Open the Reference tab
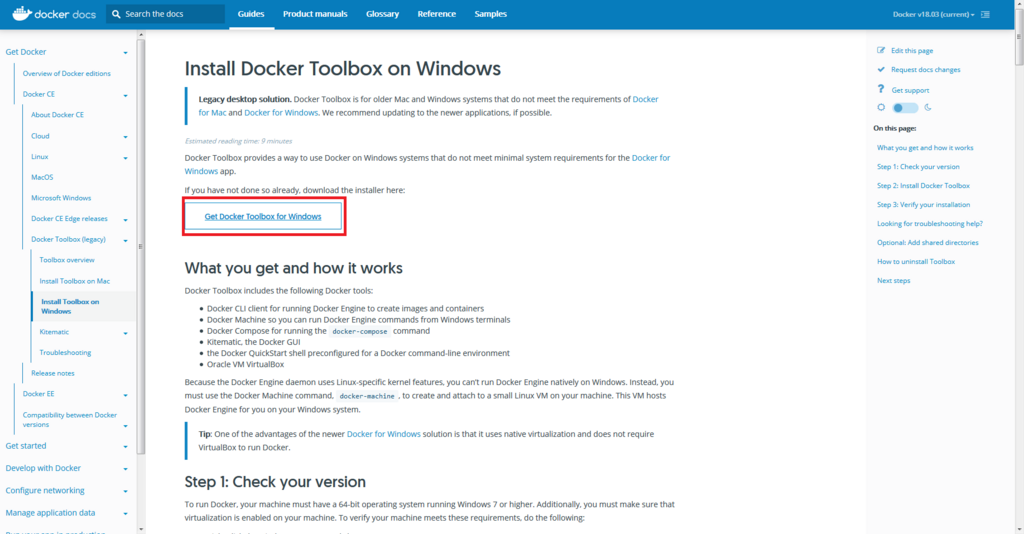Viewport: 1024px width, 534px height. (x=437, y=14)
